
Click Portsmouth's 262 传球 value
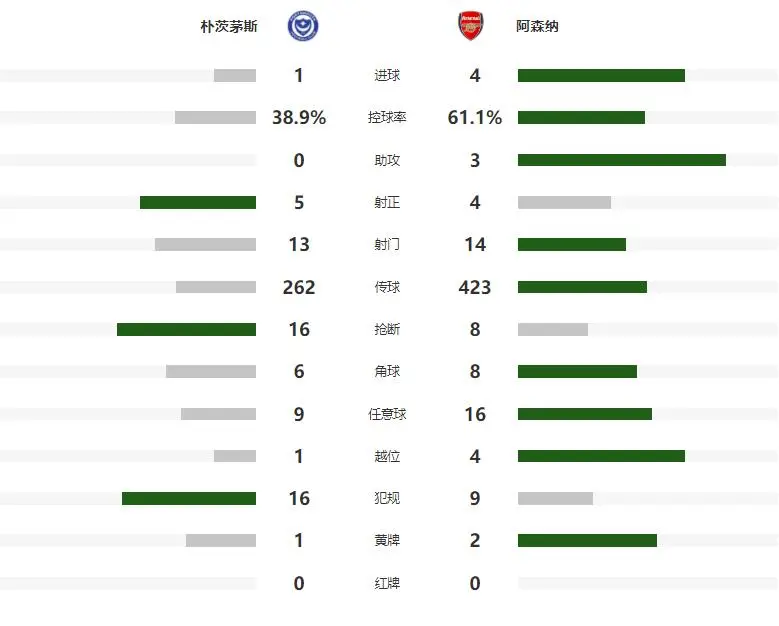point(299,288)
